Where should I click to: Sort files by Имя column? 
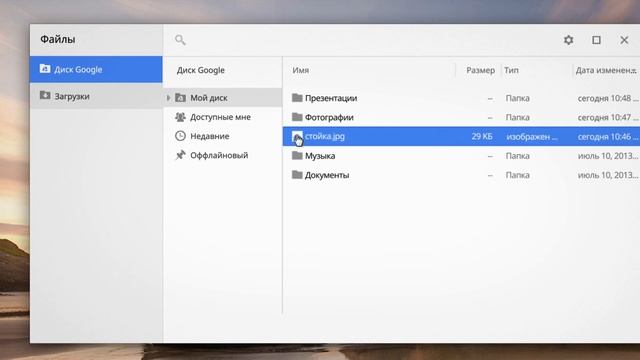coord(300,70)
